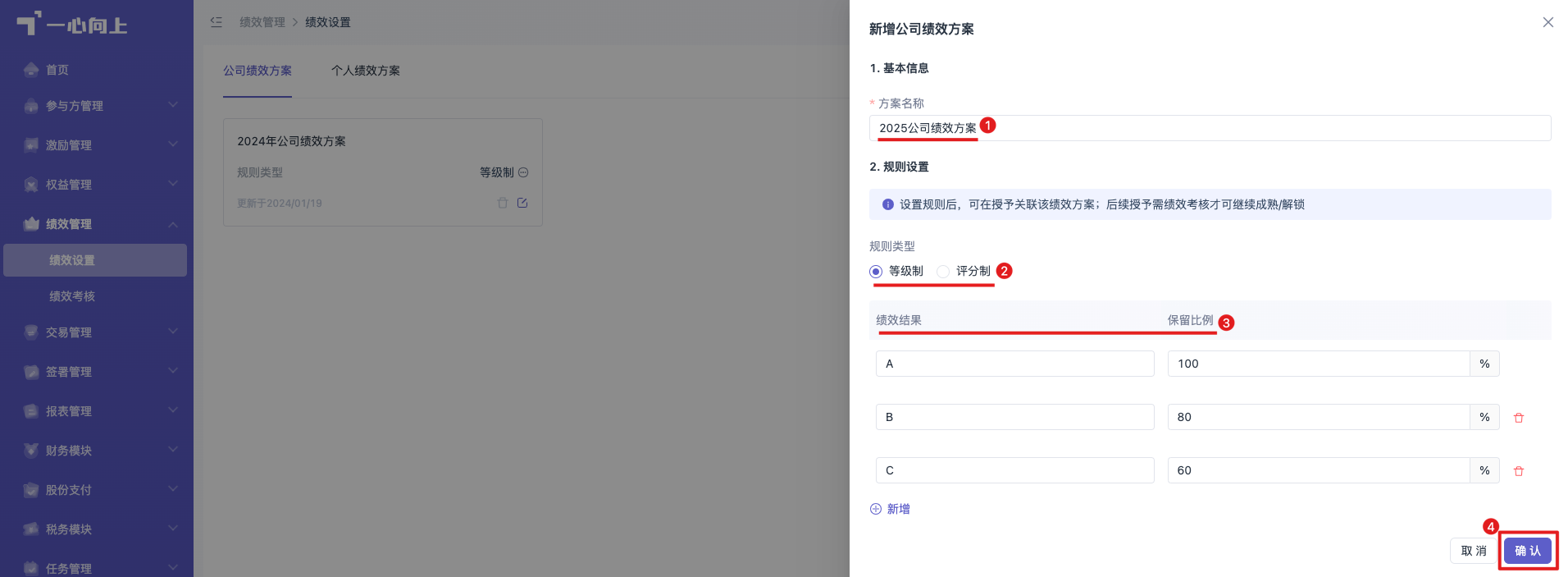Expand the 激励管理 menu chevron

pos(173,144)
